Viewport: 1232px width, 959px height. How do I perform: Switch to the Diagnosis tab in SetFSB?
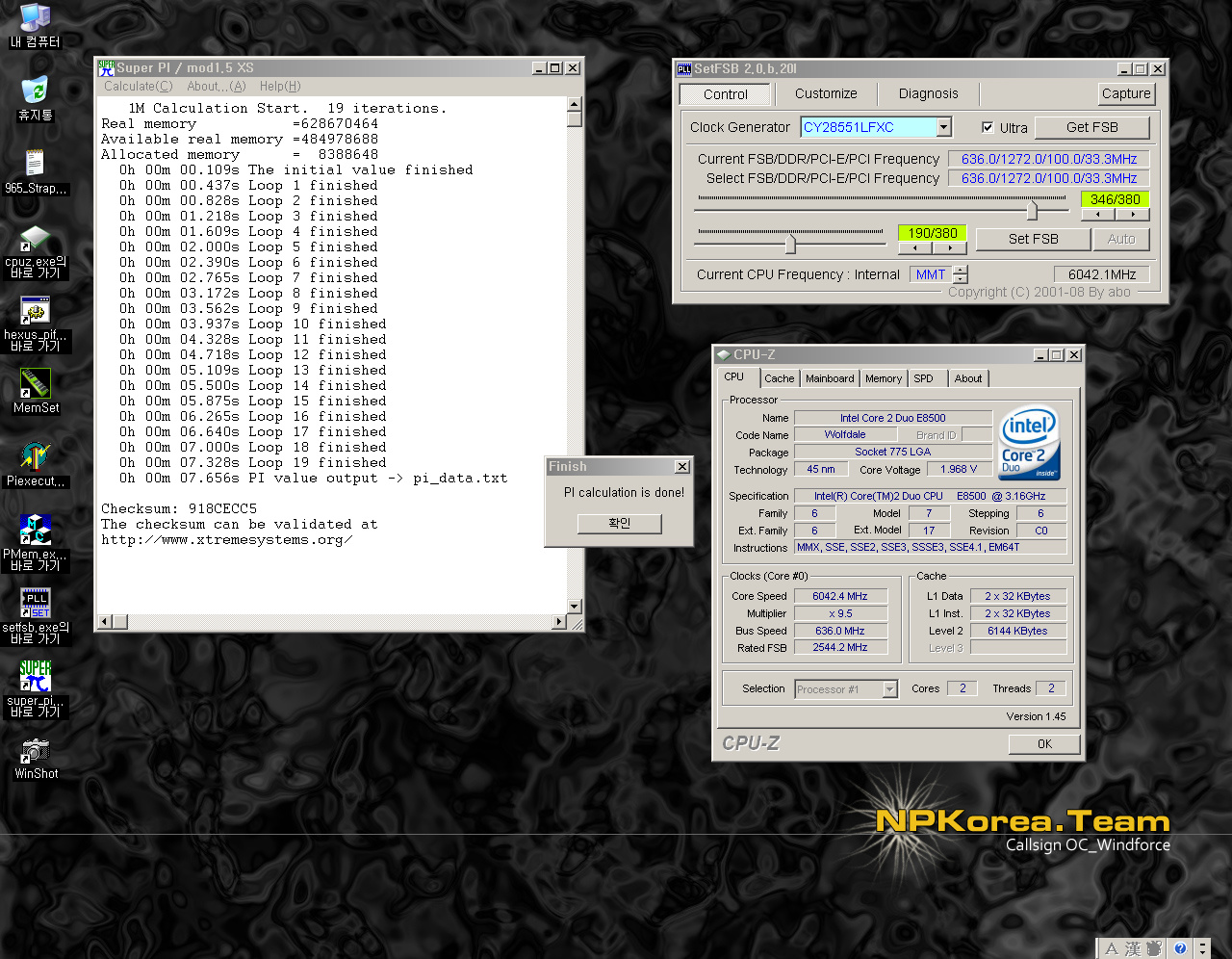click(x=928, y=93)
